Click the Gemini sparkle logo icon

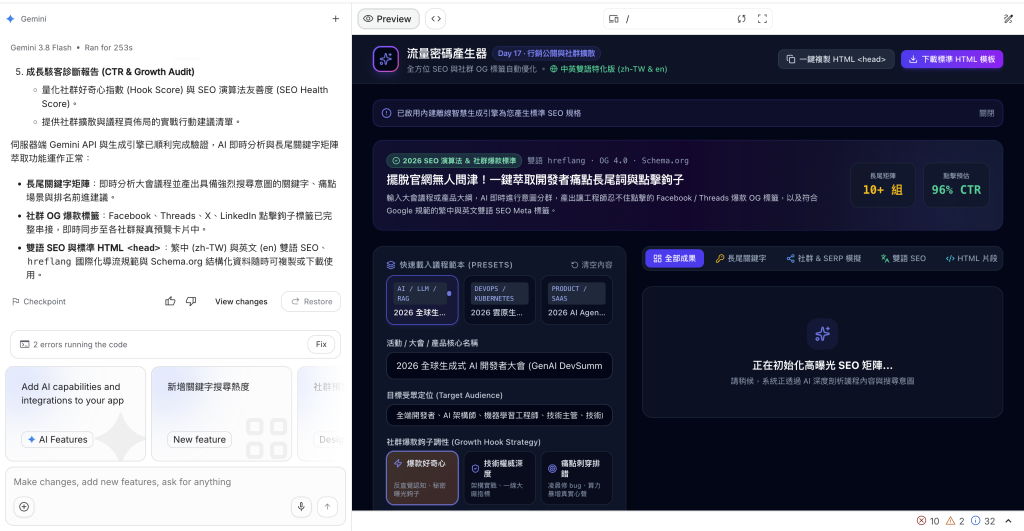pos(10,19)
